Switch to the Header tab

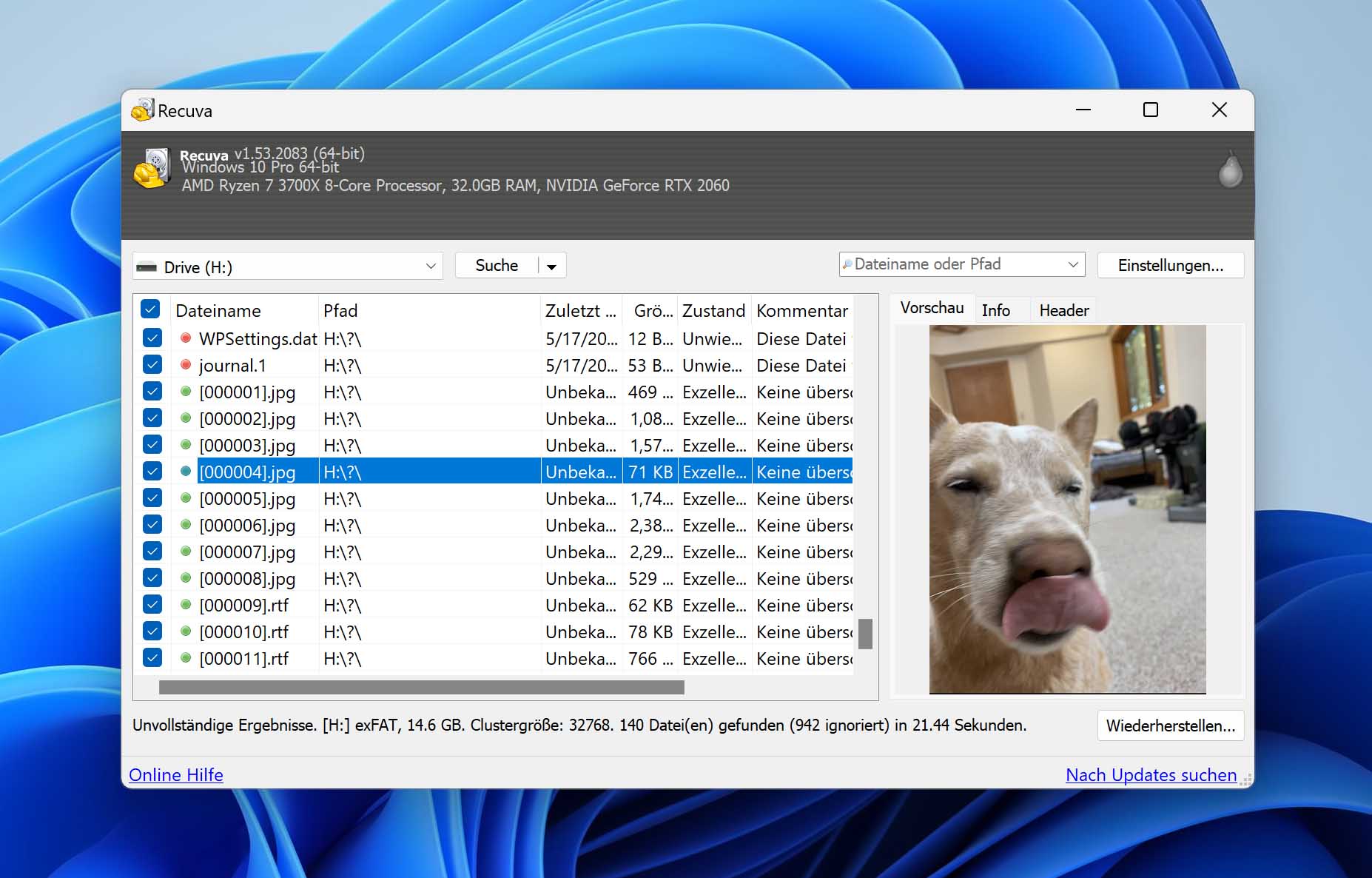tap(1064, 310)
